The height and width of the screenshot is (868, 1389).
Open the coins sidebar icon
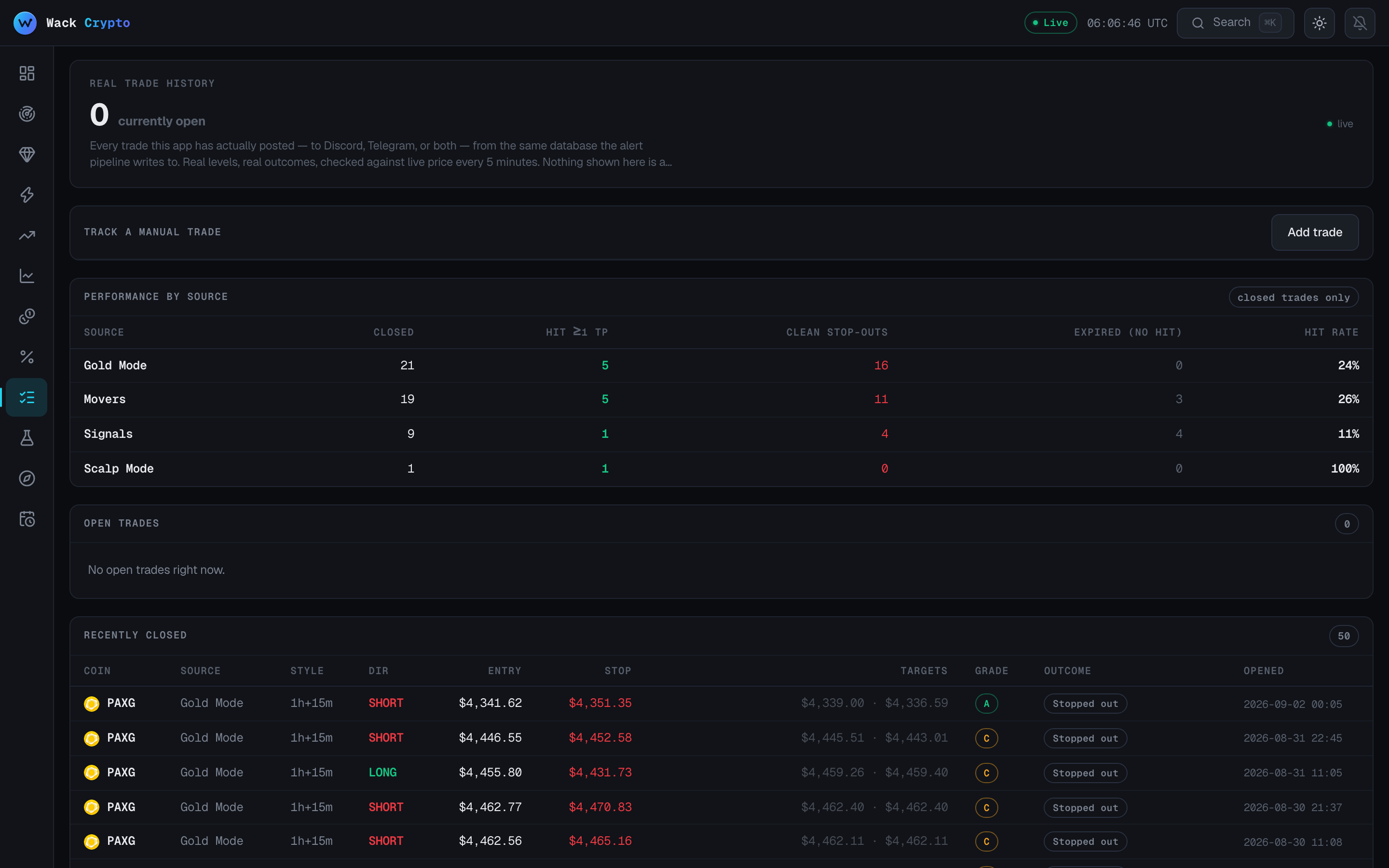27,316
